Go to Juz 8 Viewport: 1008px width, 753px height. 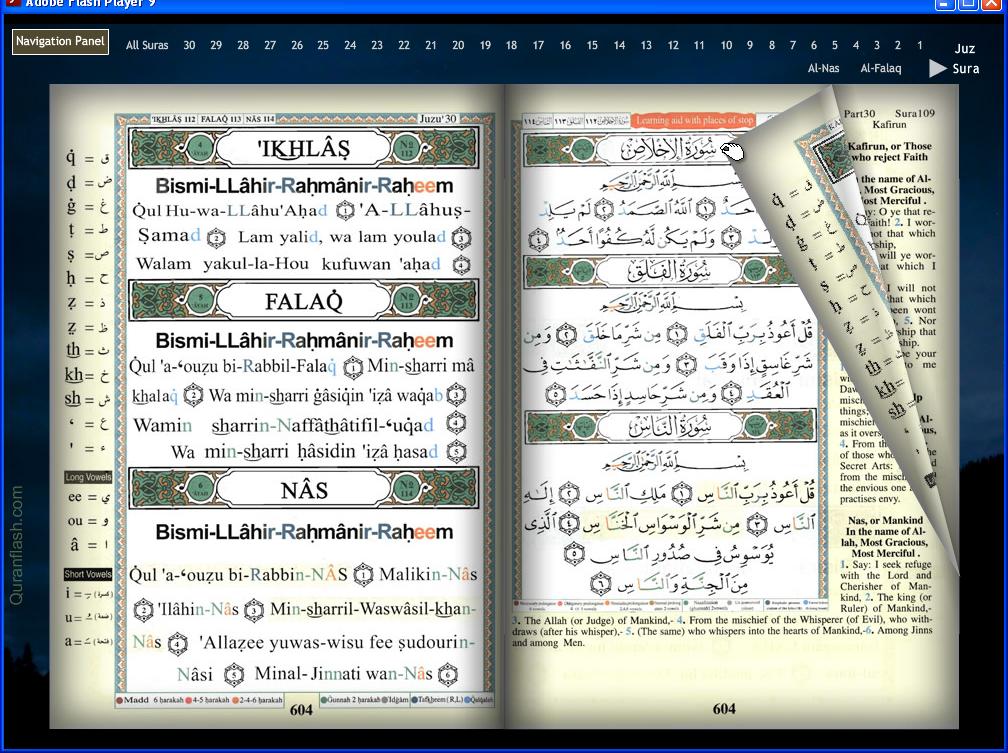[x=772, y=46]
